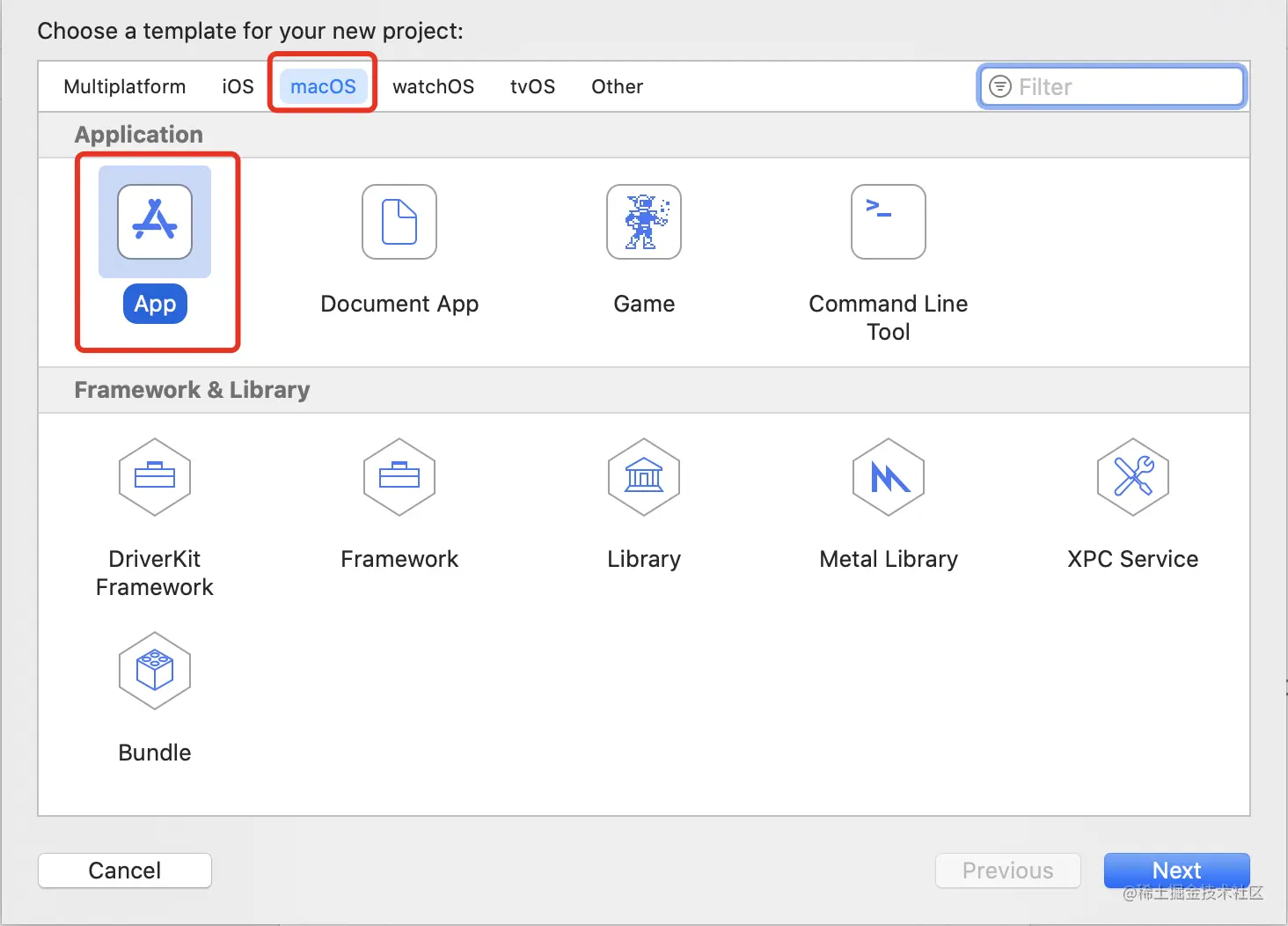Image resolution: width=1288 pixels, height=926 pixels.
Task: Click the Command Line Tool label
Action: [x=889, y=318]
